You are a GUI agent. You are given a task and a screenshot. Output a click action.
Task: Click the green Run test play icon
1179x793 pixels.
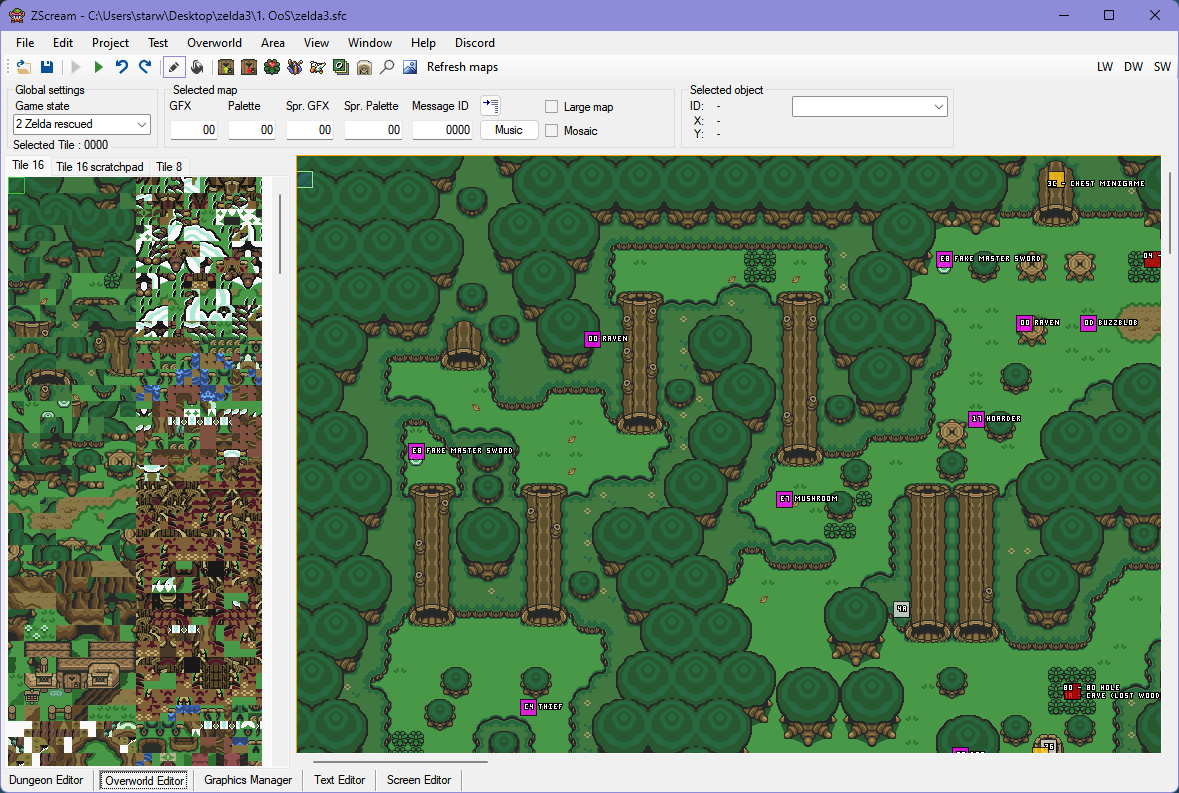point(99,67)
